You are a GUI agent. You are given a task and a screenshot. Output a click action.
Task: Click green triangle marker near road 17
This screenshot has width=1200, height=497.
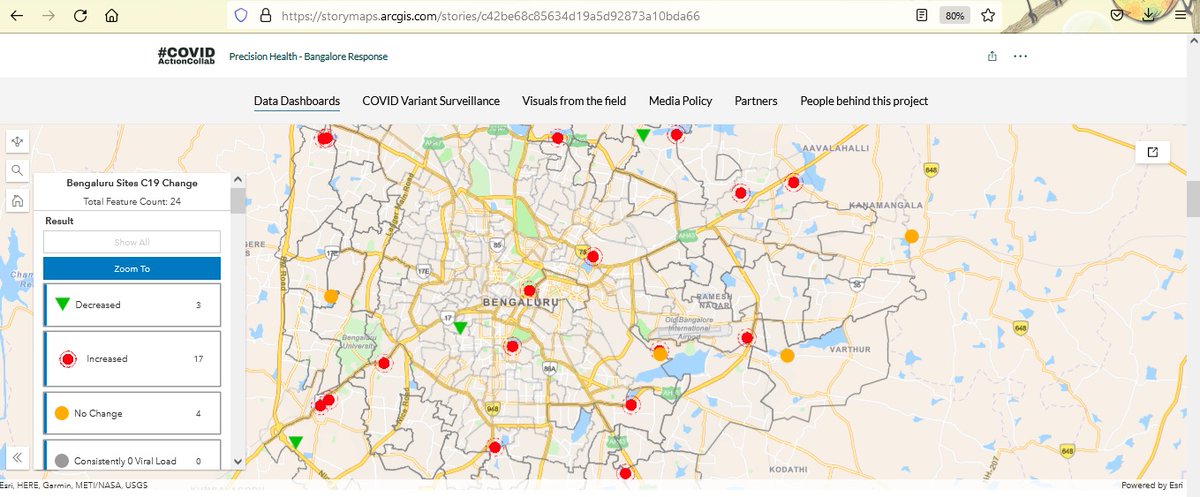460,327
